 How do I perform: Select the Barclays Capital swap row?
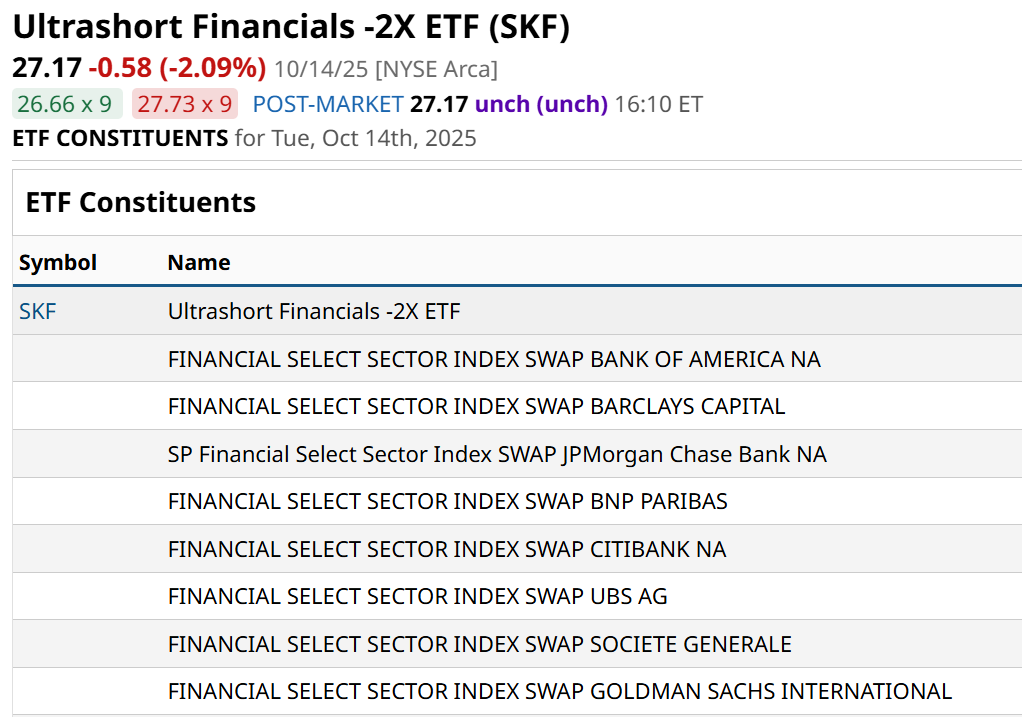point(476,406)
